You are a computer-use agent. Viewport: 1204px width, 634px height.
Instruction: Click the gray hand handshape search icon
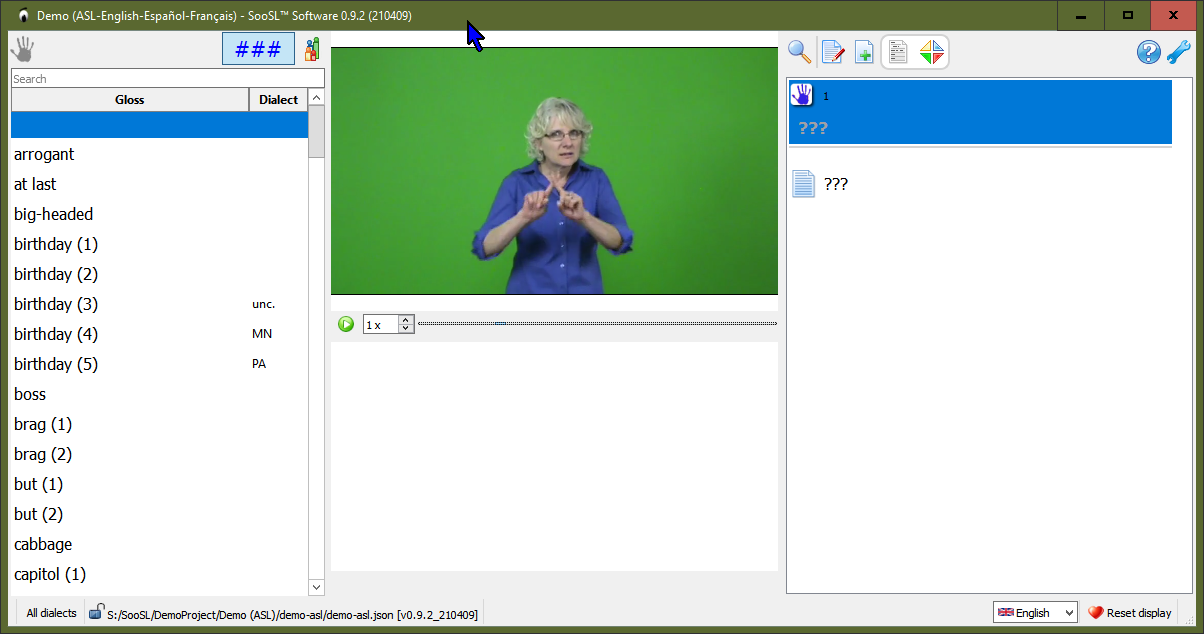(x=22, y=49)
